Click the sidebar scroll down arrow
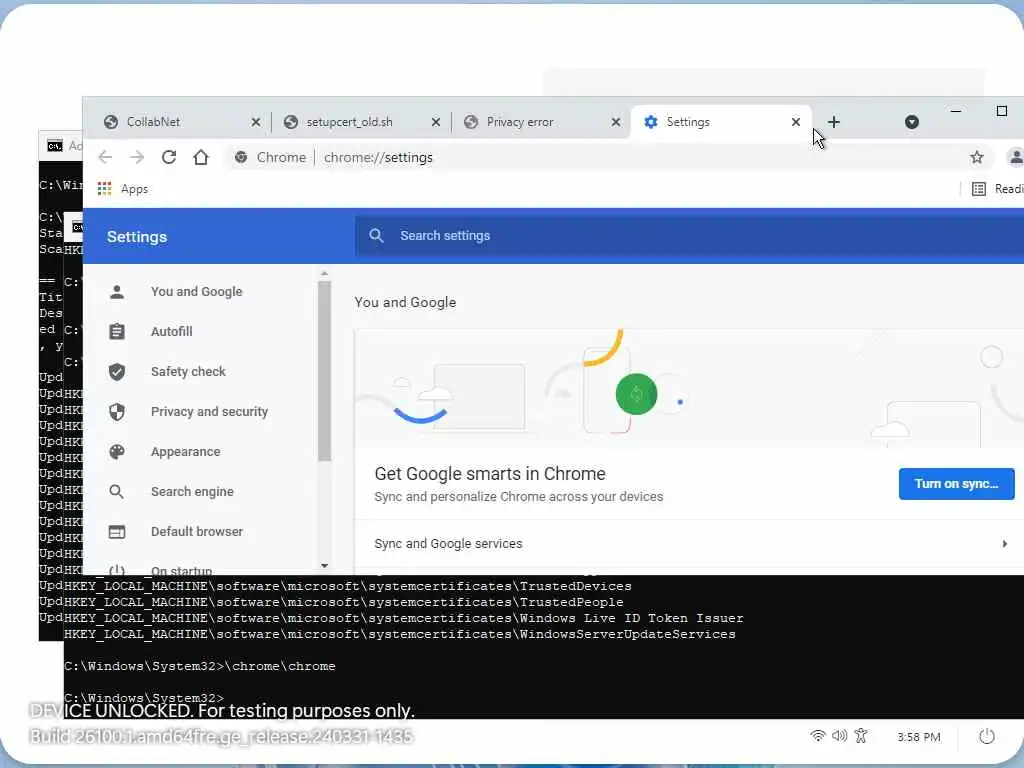The image size is (1024, 768). click(x=325, y=566)
